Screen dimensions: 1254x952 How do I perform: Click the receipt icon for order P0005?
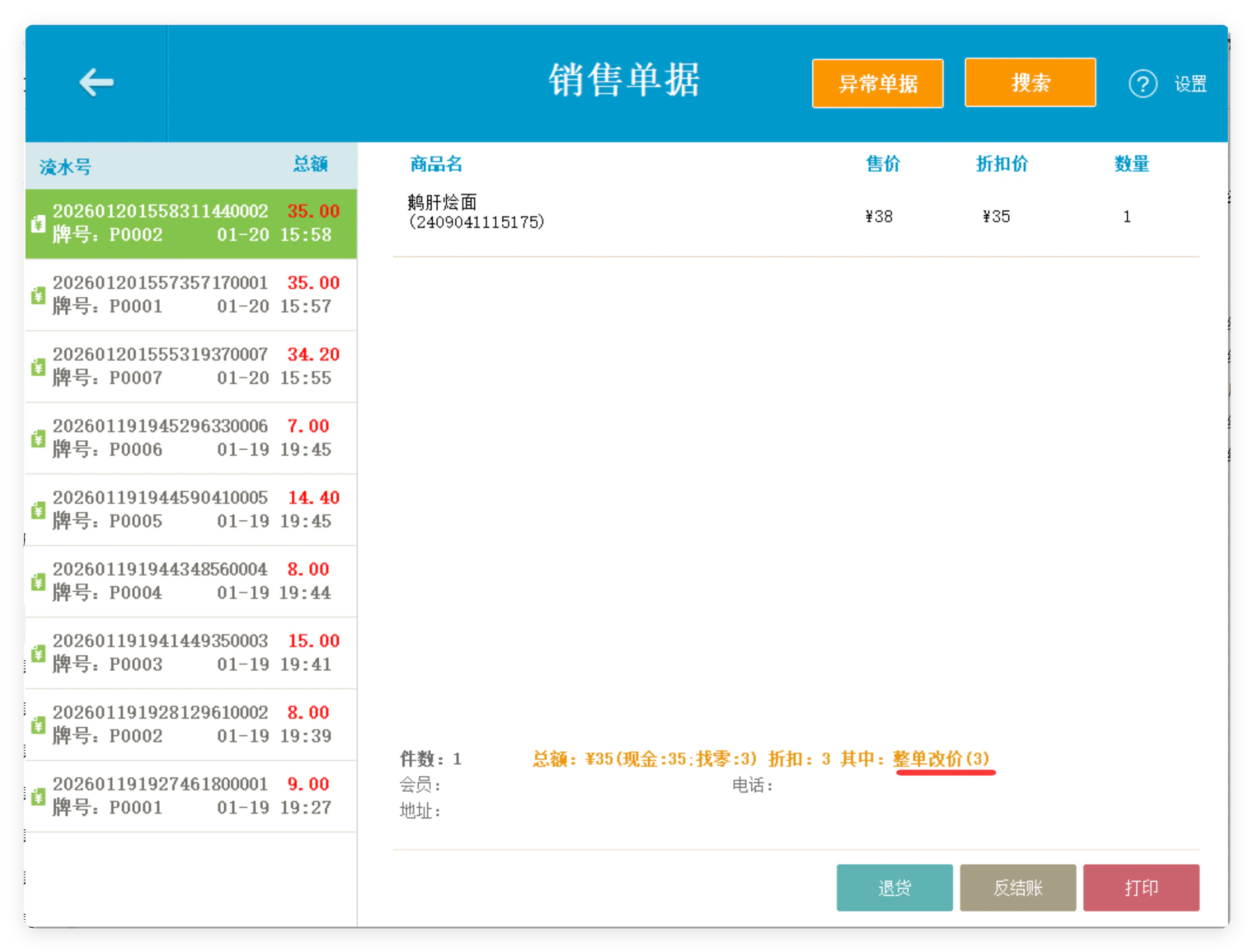(38, 511)
